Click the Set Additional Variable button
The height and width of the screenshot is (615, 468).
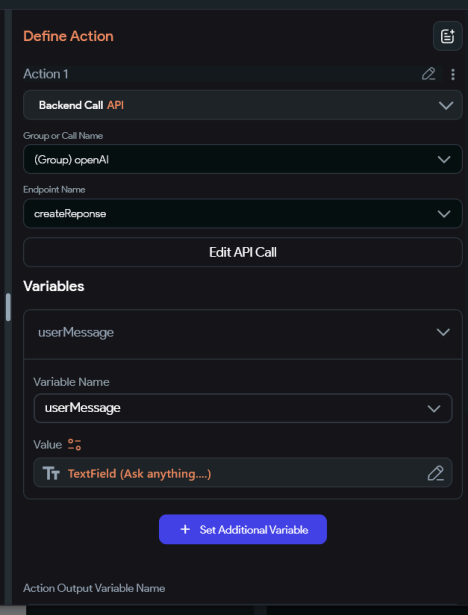coord(243,529)
